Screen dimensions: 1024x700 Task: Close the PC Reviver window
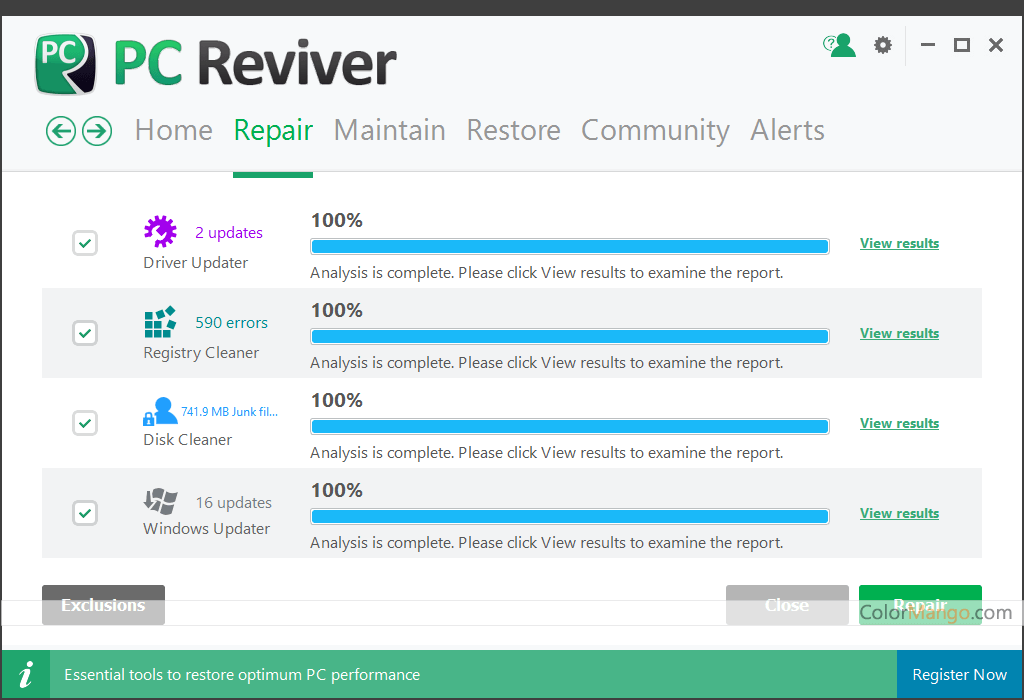click(996, 45)
